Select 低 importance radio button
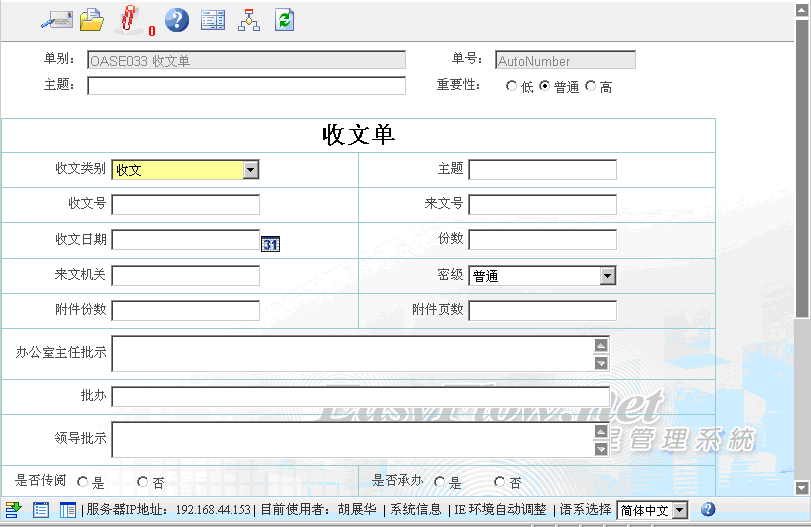This screenshot has height=527, width=811. point(512,87)
